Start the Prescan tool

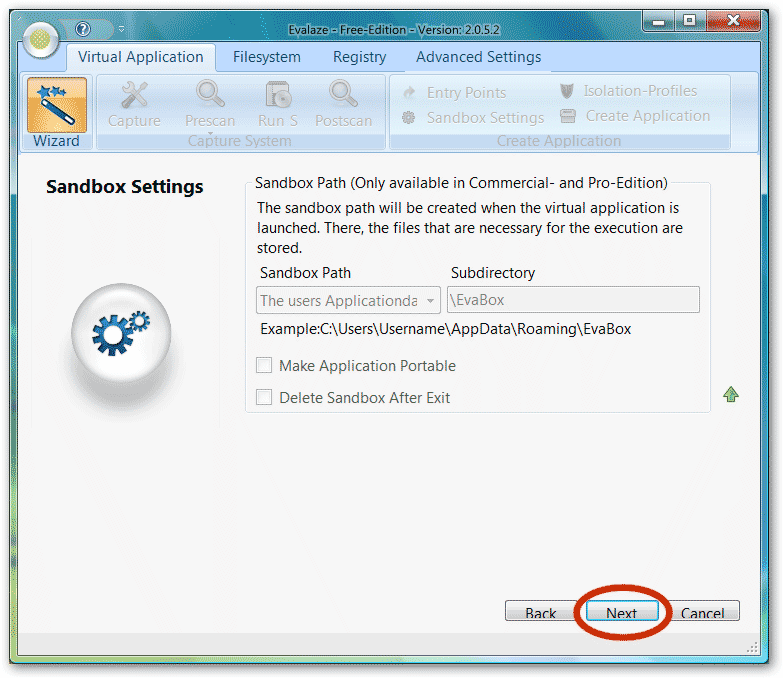[210, 104]
